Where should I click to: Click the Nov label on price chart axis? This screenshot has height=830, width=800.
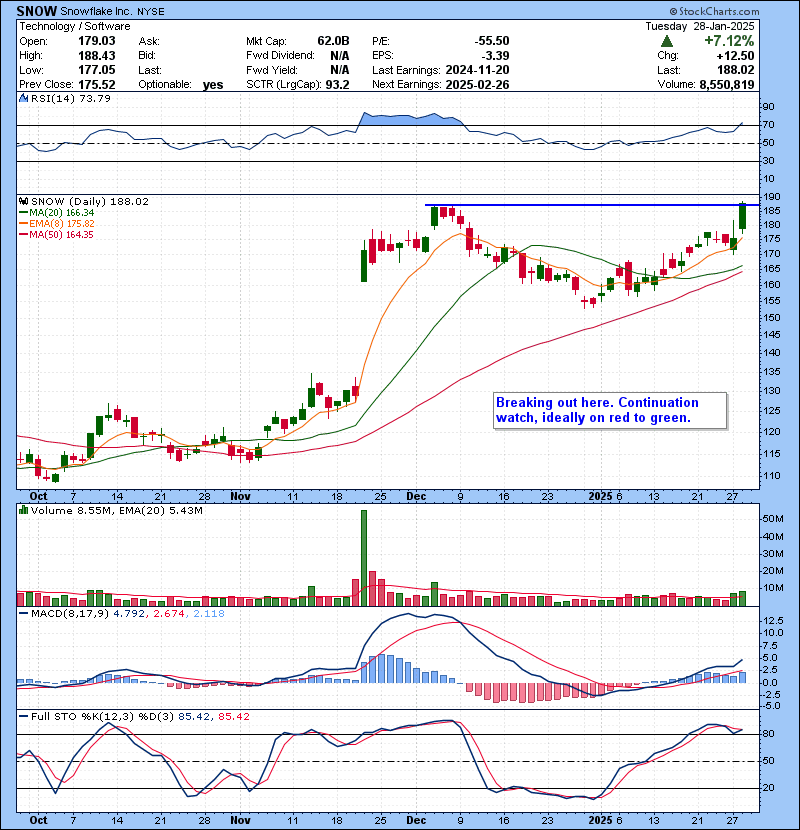coord(240,497)
